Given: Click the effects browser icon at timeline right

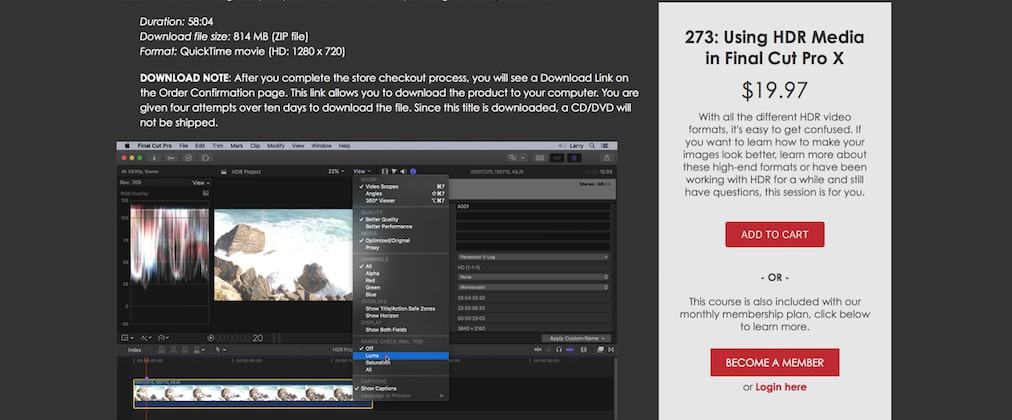Looking at the screenshot, I should (601, 349).
